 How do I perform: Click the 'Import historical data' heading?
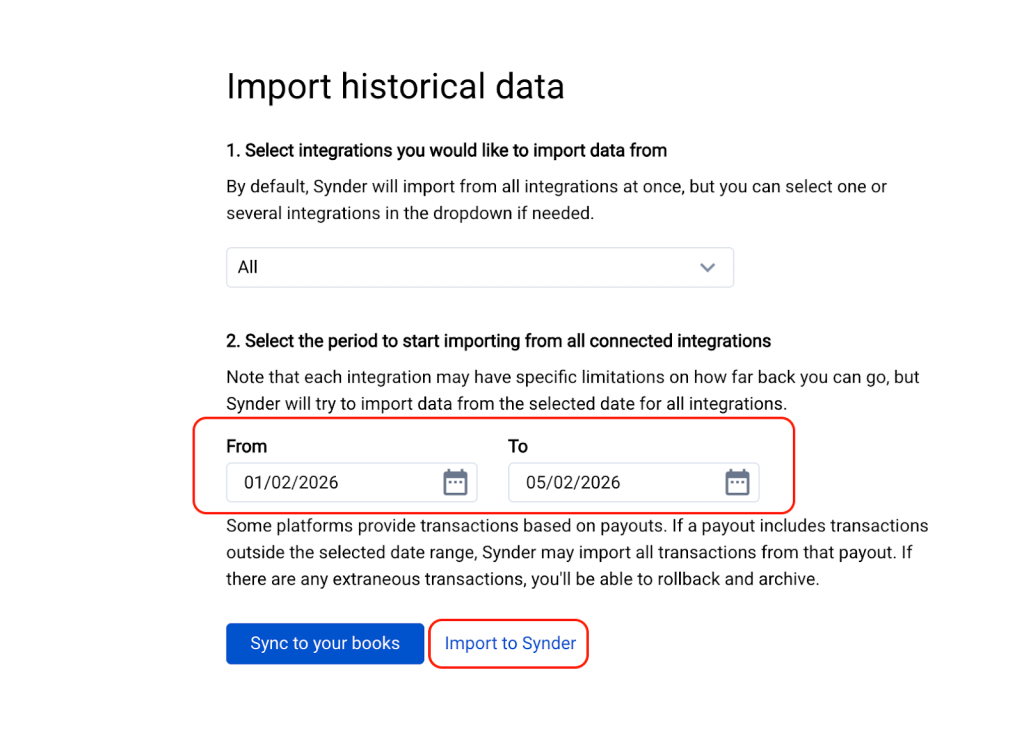[x=395, y=86]
